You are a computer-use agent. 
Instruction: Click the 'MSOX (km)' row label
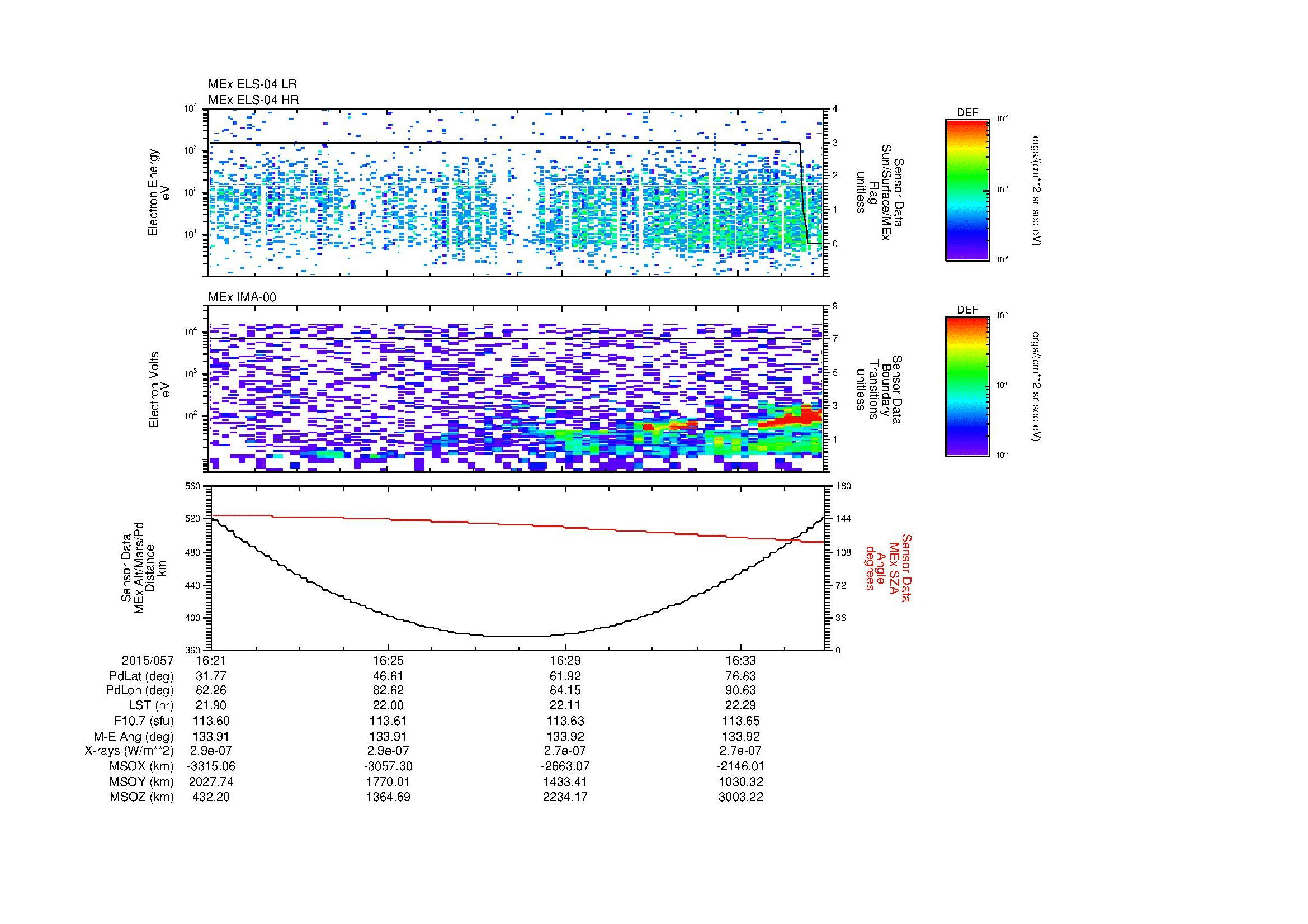pyautogui.click(x=141, y=766)
